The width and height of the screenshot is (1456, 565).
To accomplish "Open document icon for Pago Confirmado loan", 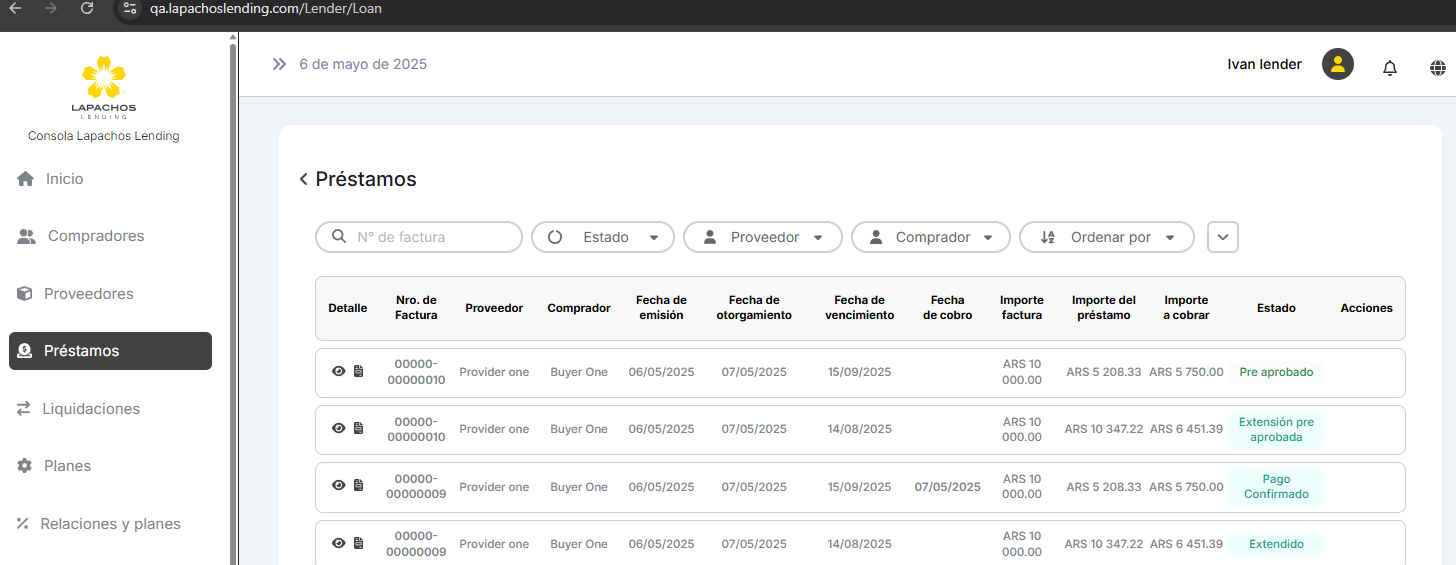I will tap(358, 486).
